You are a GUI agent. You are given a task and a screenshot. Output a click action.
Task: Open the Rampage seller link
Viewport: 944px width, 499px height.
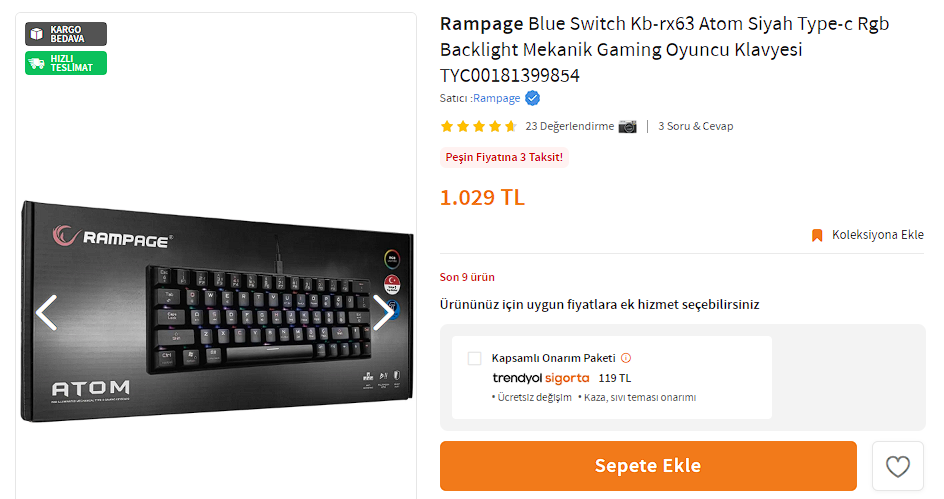tap(497, 98)
